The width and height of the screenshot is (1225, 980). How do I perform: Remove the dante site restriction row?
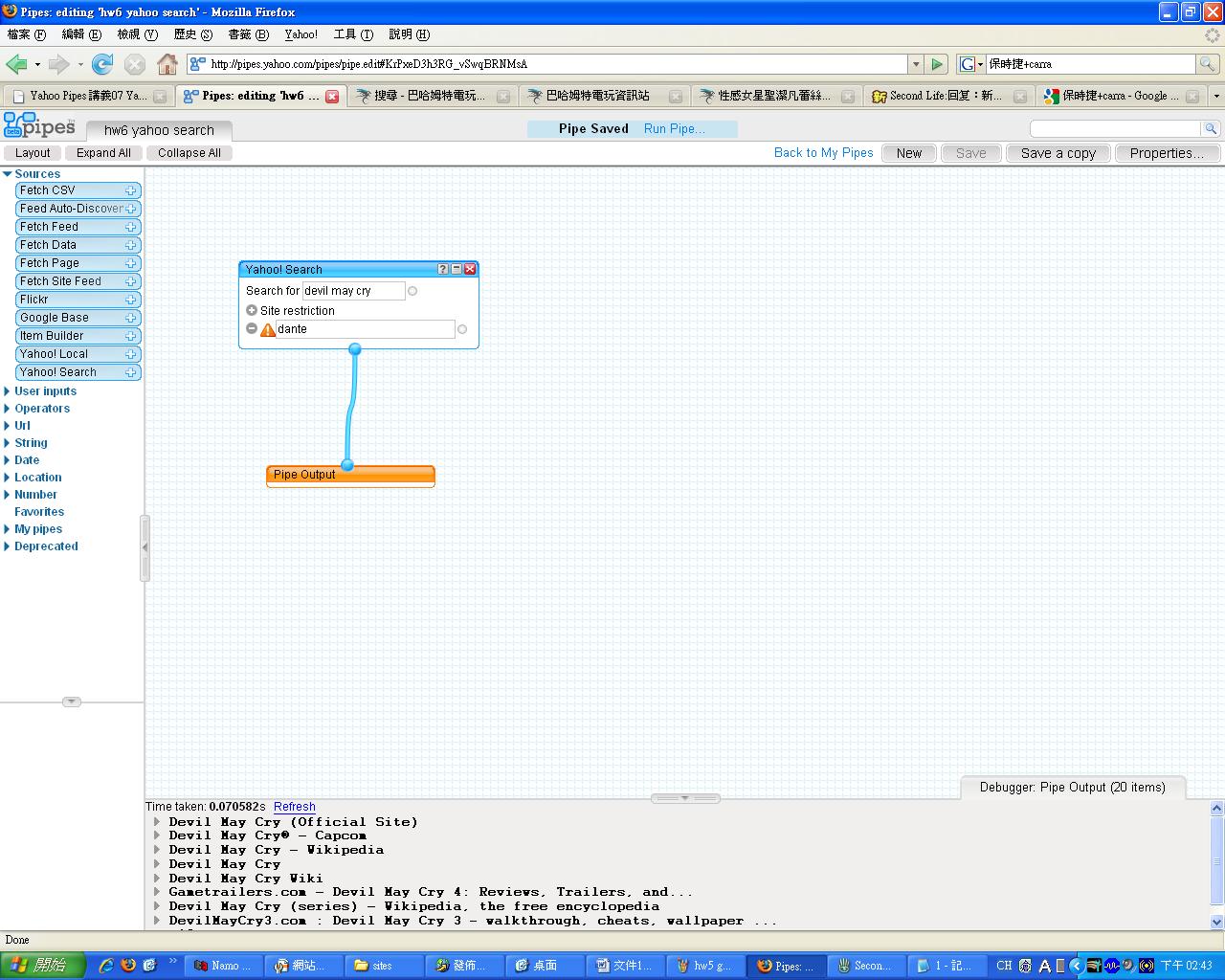pyautogui.click(x=252, y=328)
